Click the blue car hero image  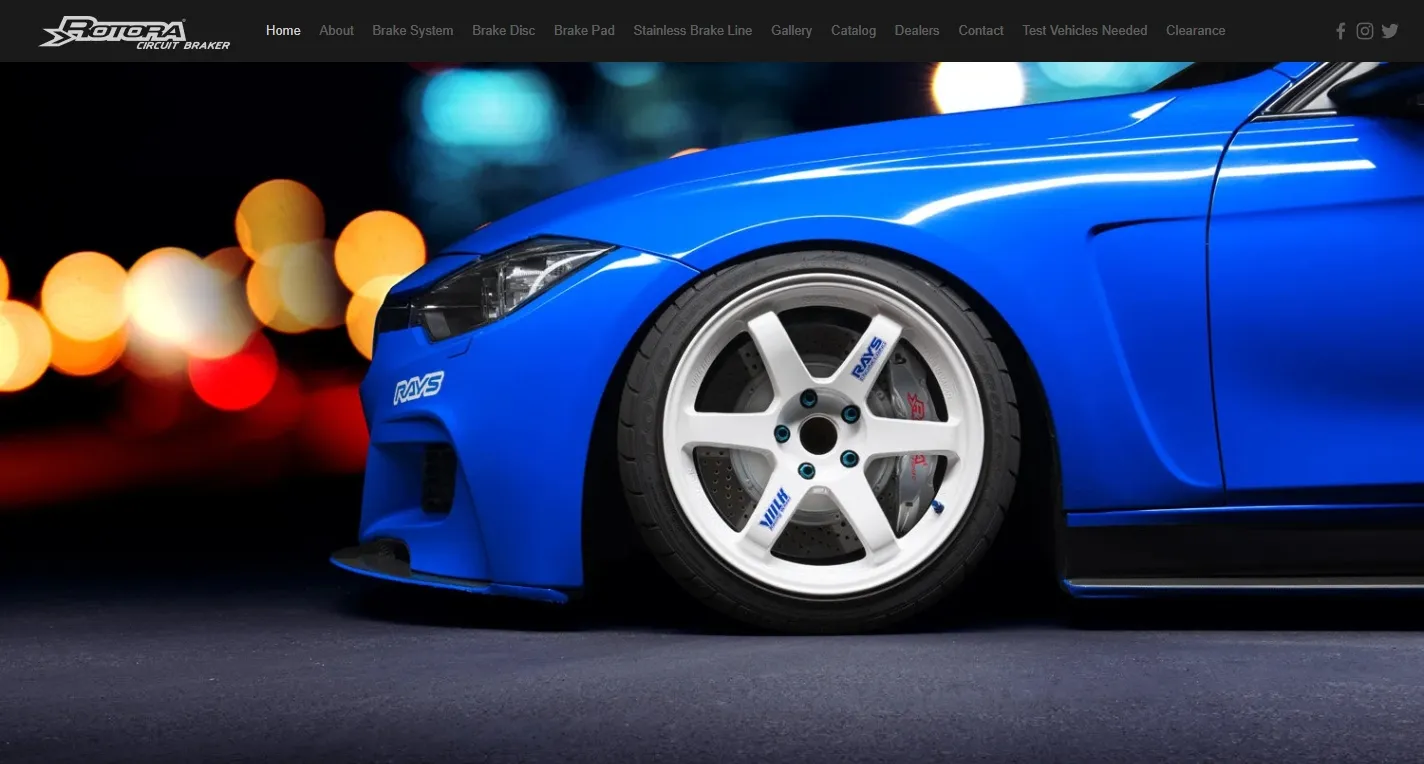(x=712, y=413)
